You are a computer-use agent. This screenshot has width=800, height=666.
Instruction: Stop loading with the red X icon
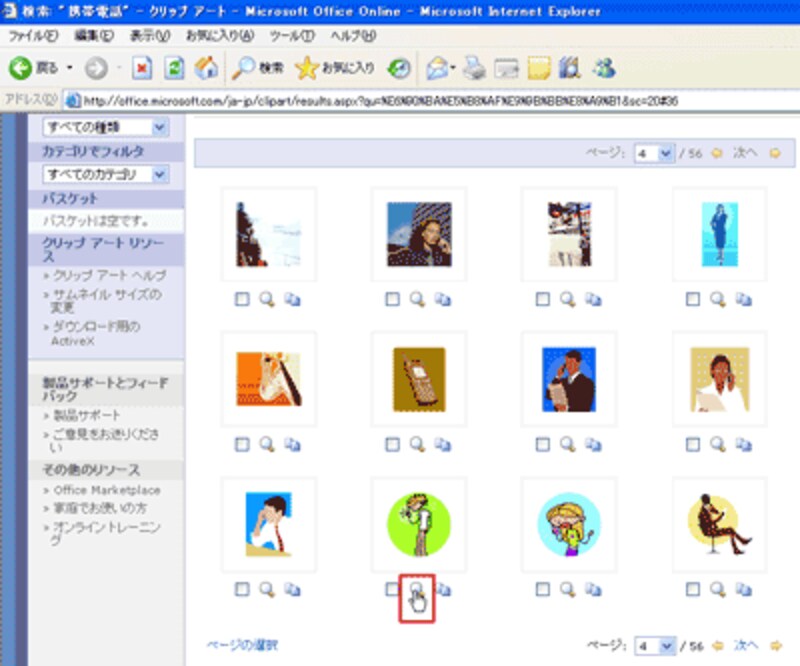142,68
